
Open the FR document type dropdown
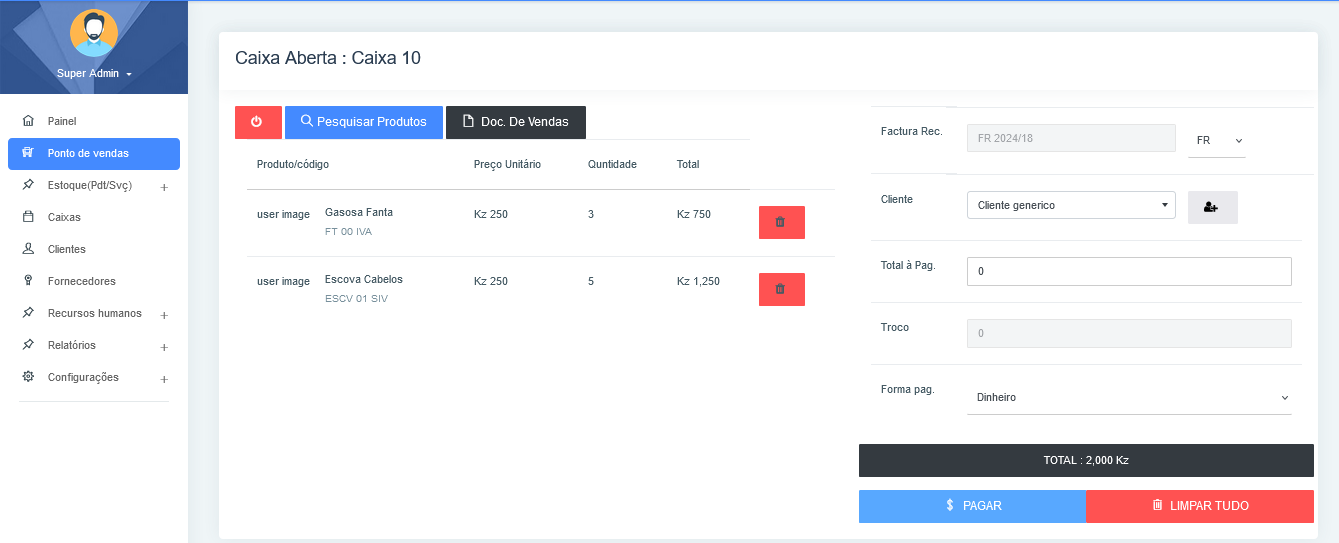click(1216, 141)
